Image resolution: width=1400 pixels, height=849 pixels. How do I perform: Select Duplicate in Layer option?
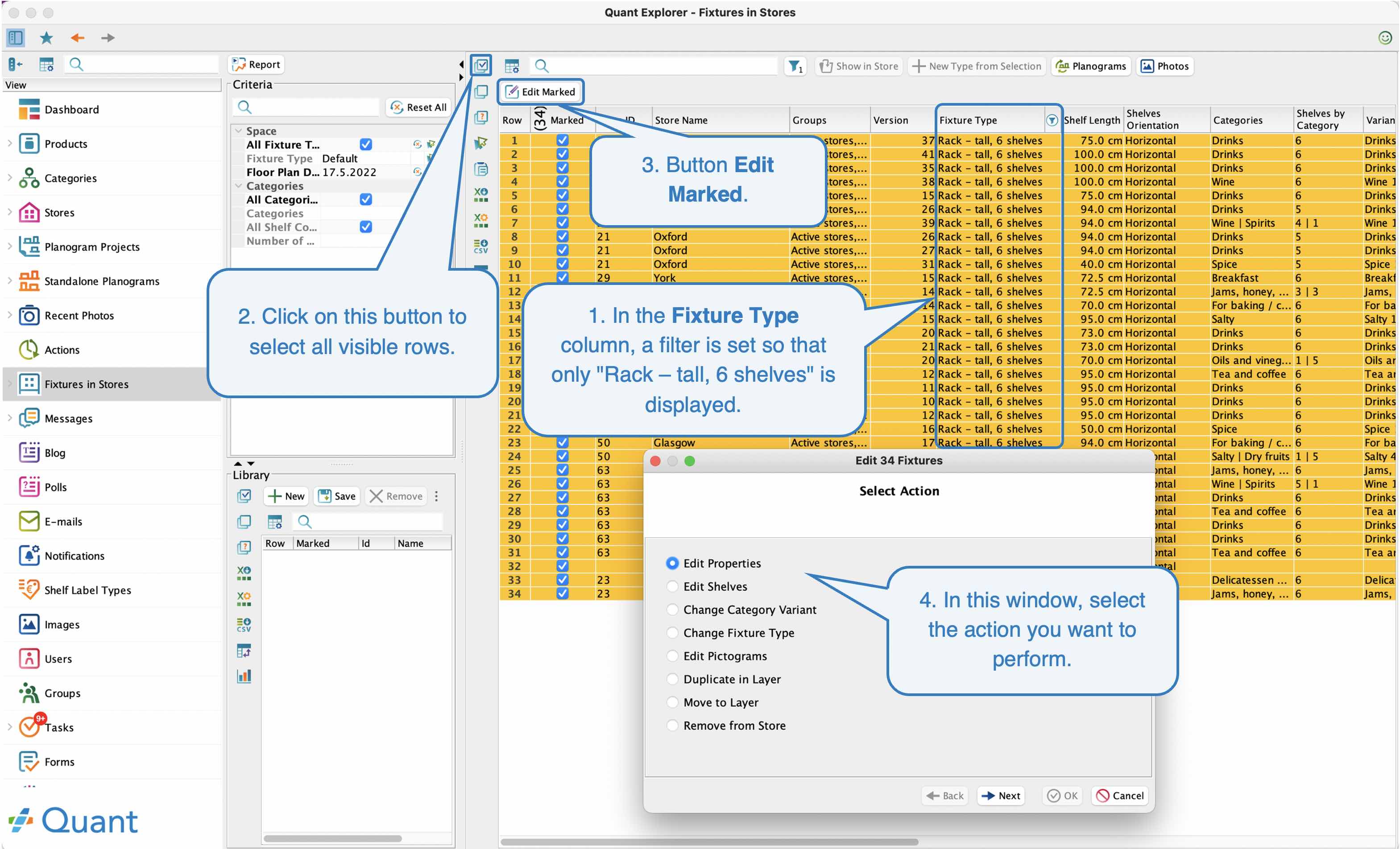click(x=672, y=679)
